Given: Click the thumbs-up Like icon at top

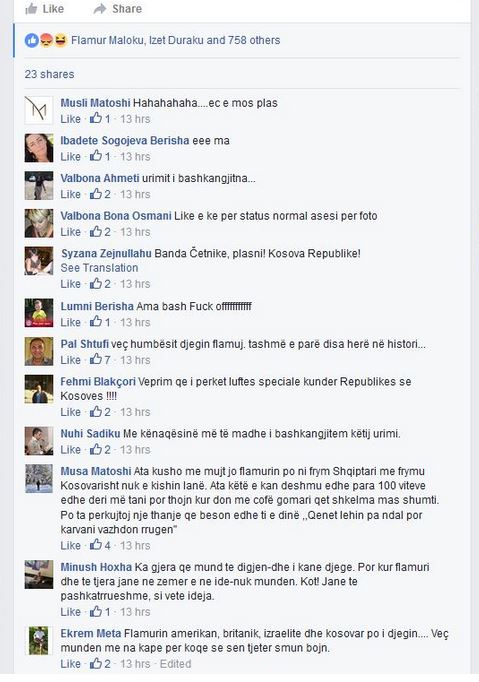Looking at the screenshot, I should point(31,9).
